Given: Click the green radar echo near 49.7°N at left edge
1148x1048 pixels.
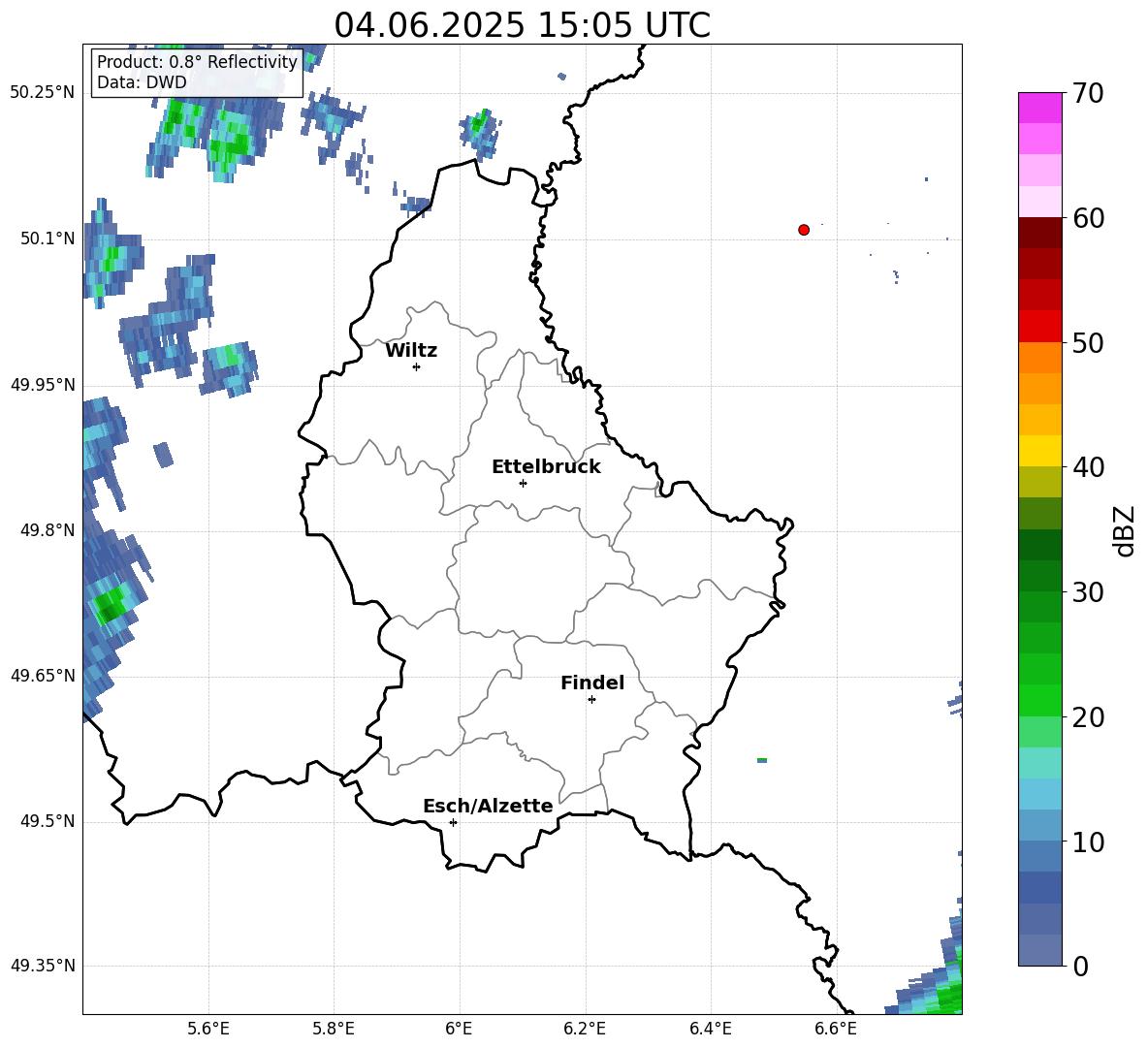Looking at the screenshot, I should click(112, 605).
